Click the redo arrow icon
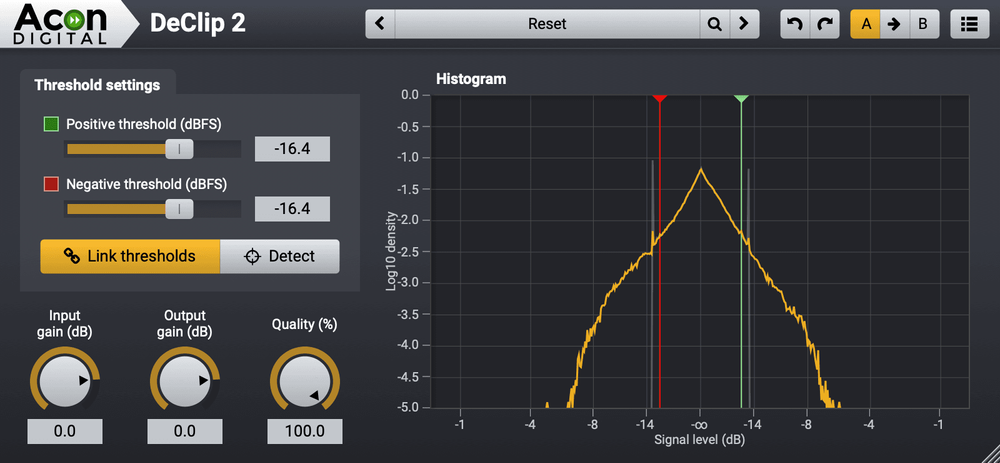Screen dimensions: 1000x463 [x=824, y=24]
